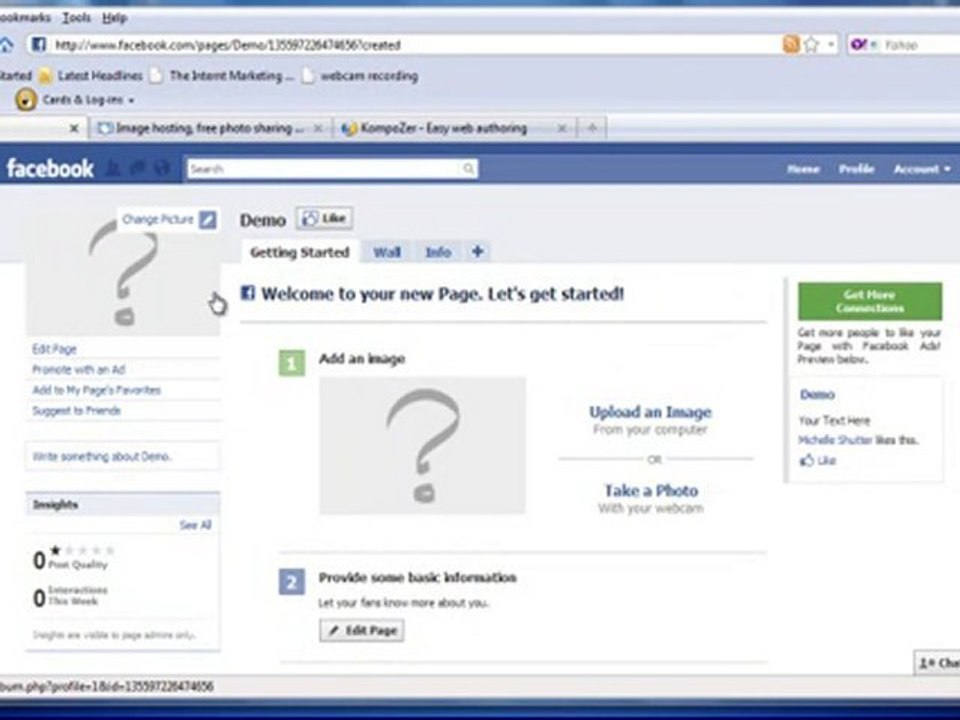Open friend requests icon in Facebook header
Screen dimensions: 960x720
tap(113, 168)
